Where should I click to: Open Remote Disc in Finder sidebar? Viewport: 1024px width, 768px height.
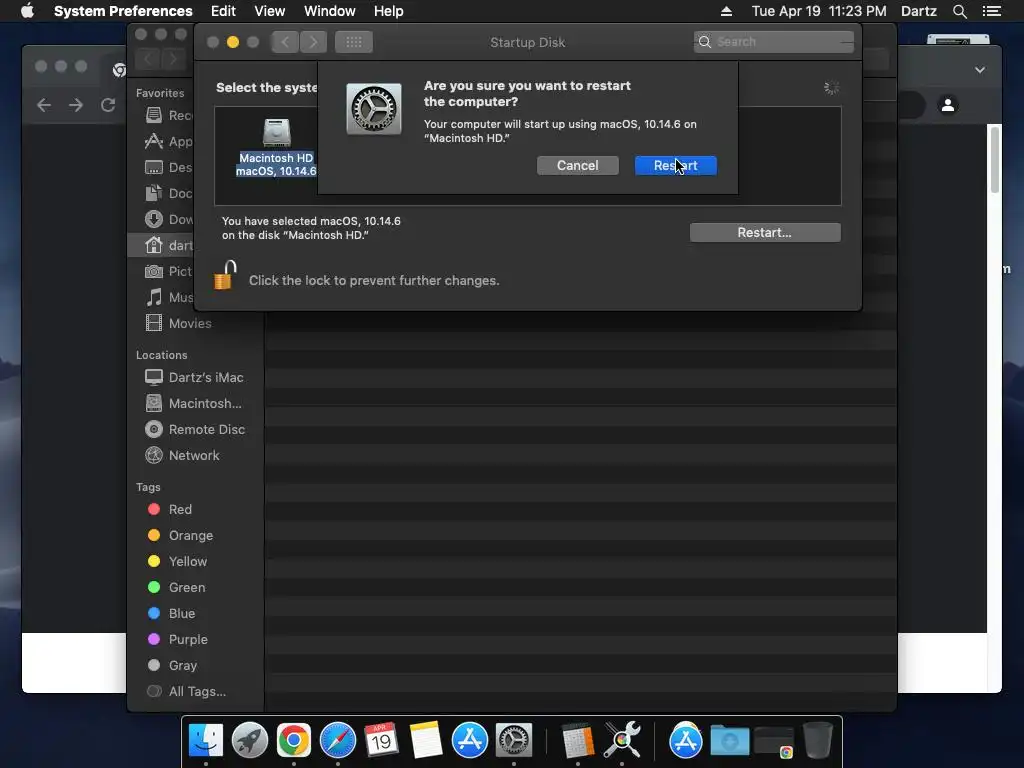(195, 430)
